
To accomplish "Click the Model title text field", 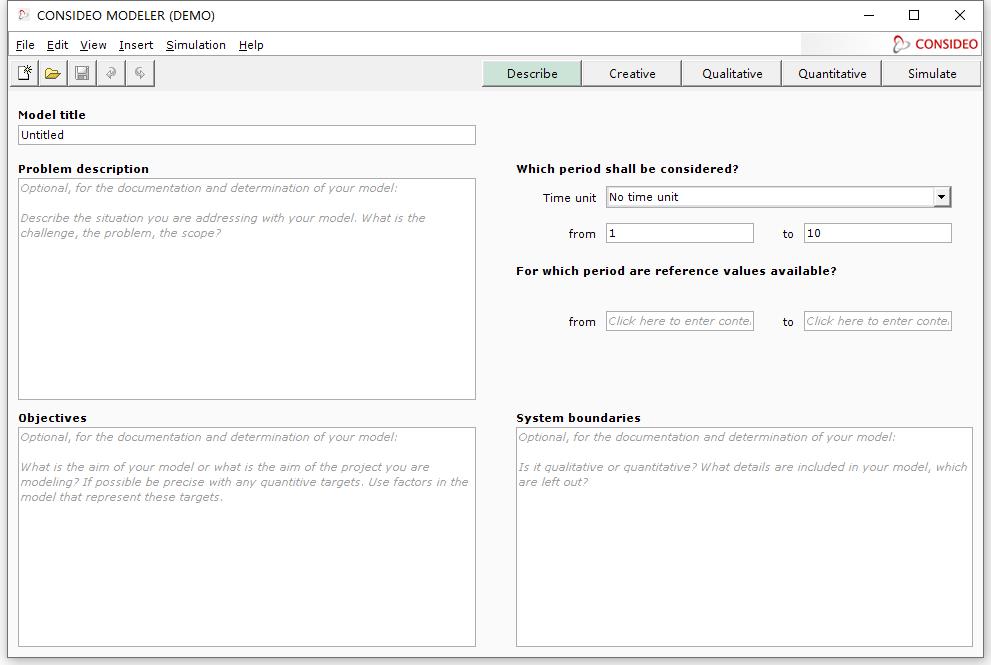I will (246, 135).
